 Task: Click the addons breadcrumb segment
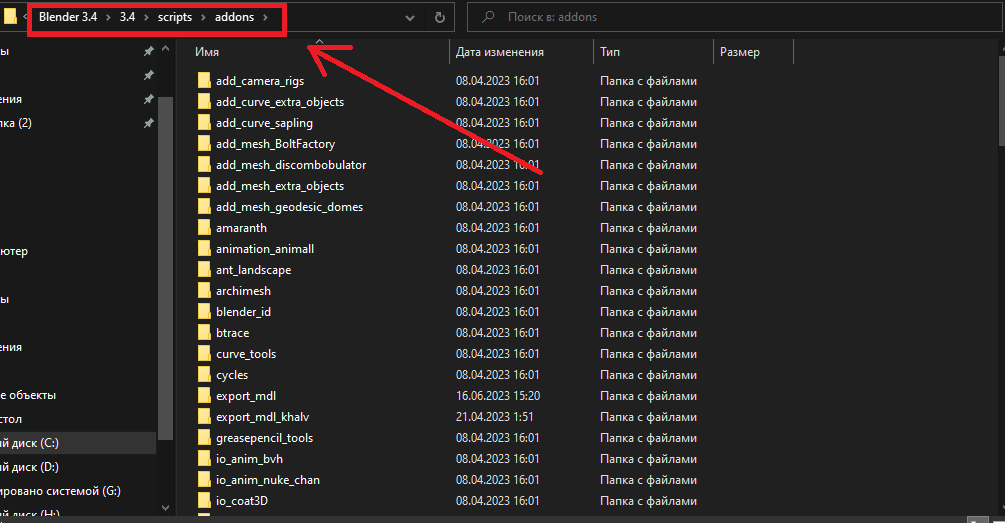click(235, 17)
